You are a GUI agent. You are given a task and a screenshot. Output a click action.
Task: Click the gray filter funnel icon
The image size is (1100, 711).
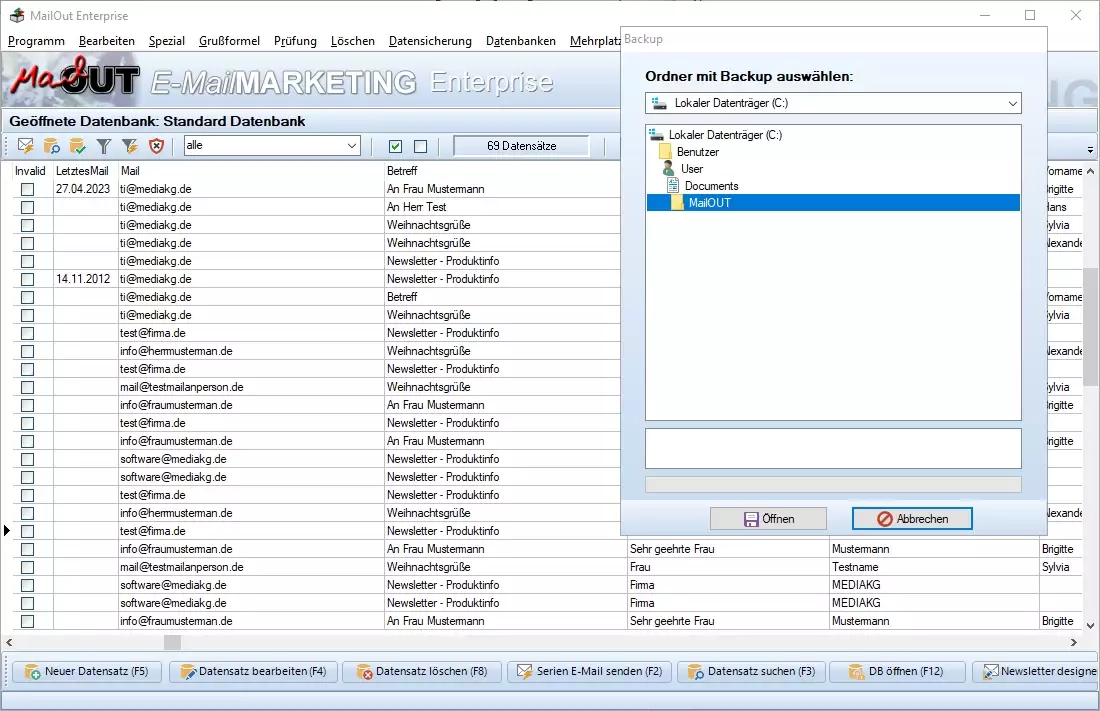[x=104, y=147]
